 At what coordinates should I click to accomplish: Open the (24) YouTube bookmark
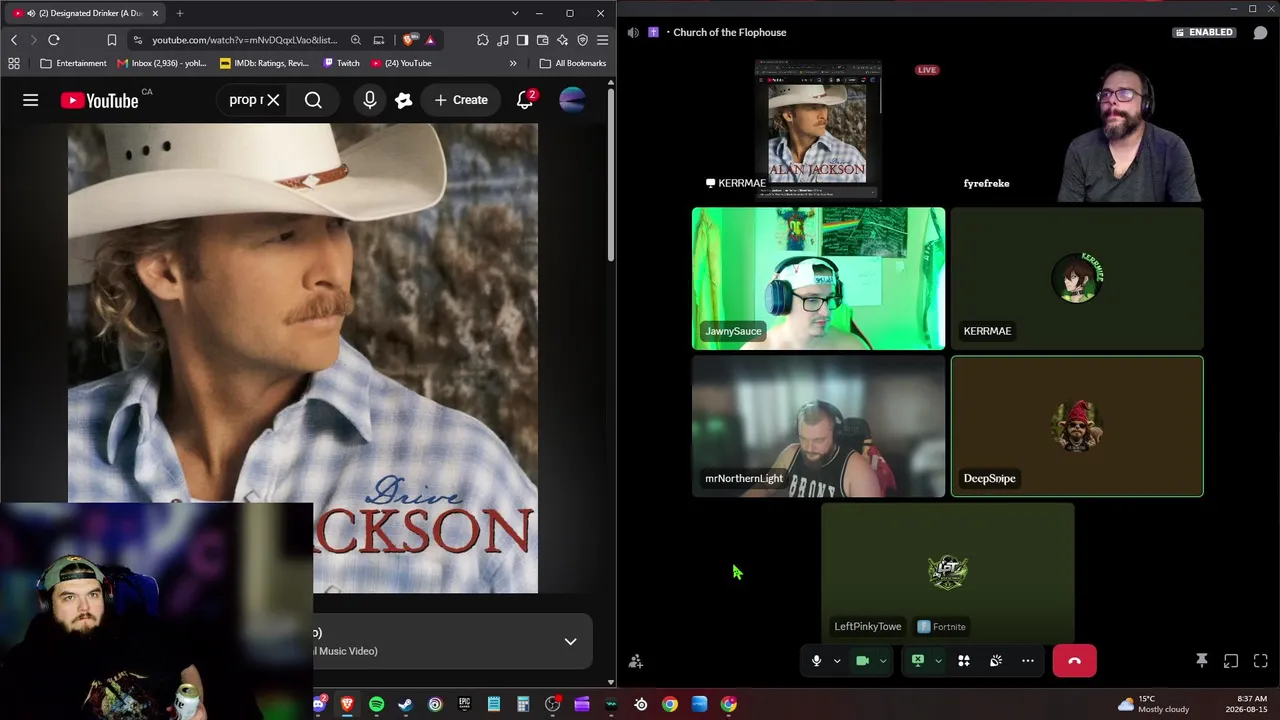tap(401, 63)
